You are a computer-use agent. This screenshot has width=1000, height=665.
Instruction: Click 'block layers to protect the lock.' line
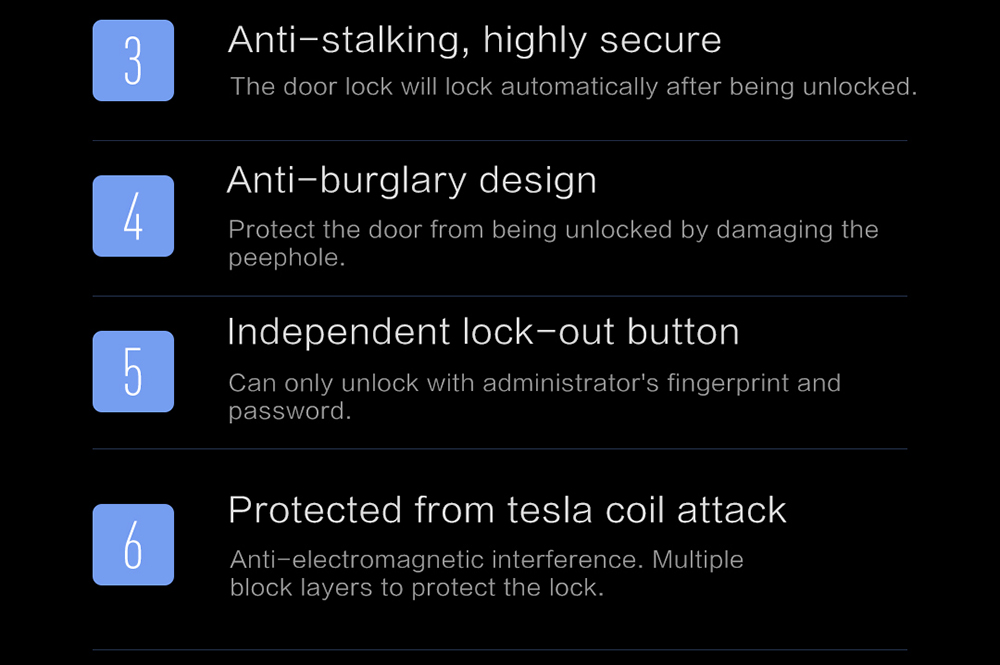point(416,588)
